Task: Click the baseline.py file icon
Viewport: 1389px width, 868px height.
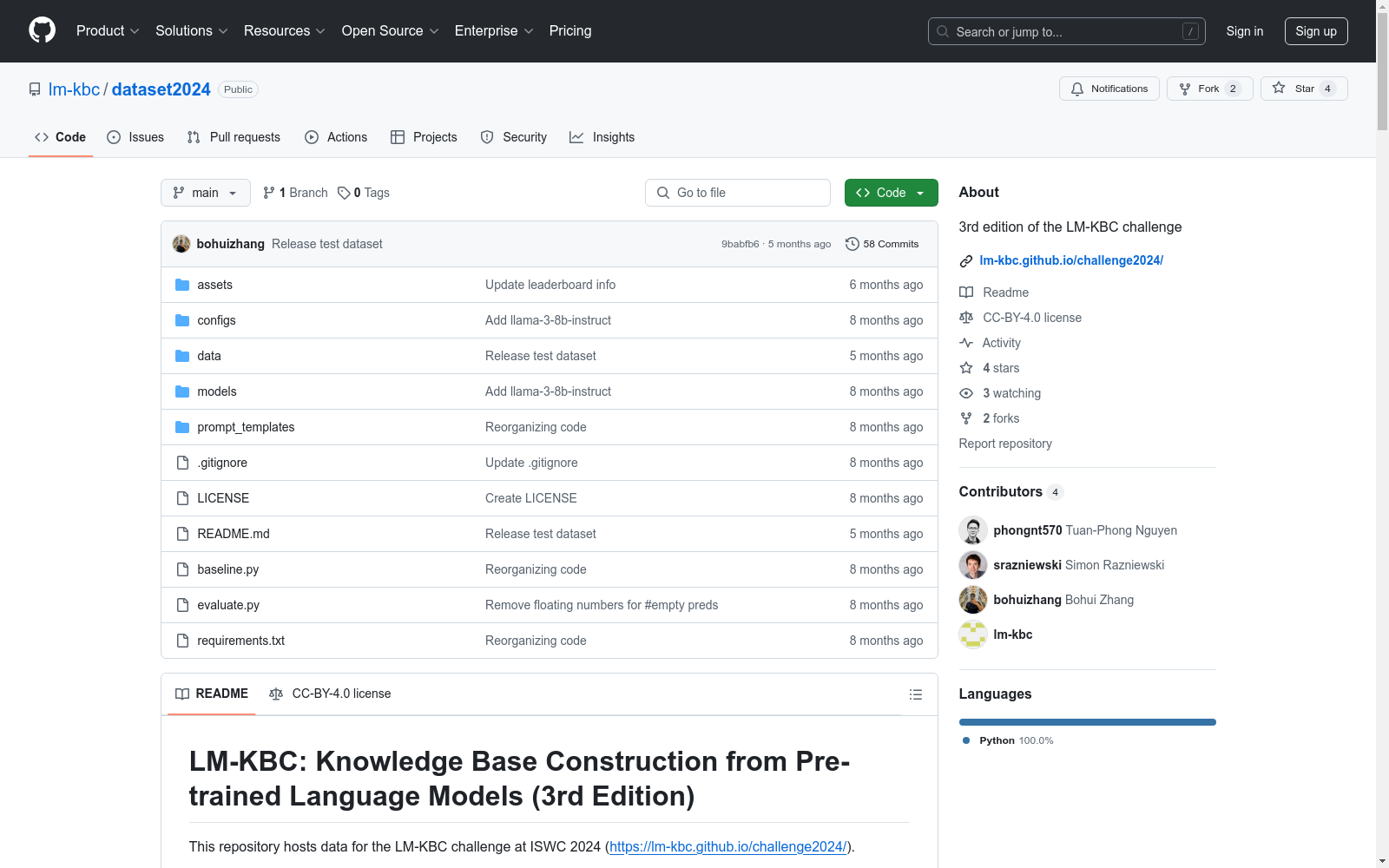Action: (182, 569)
